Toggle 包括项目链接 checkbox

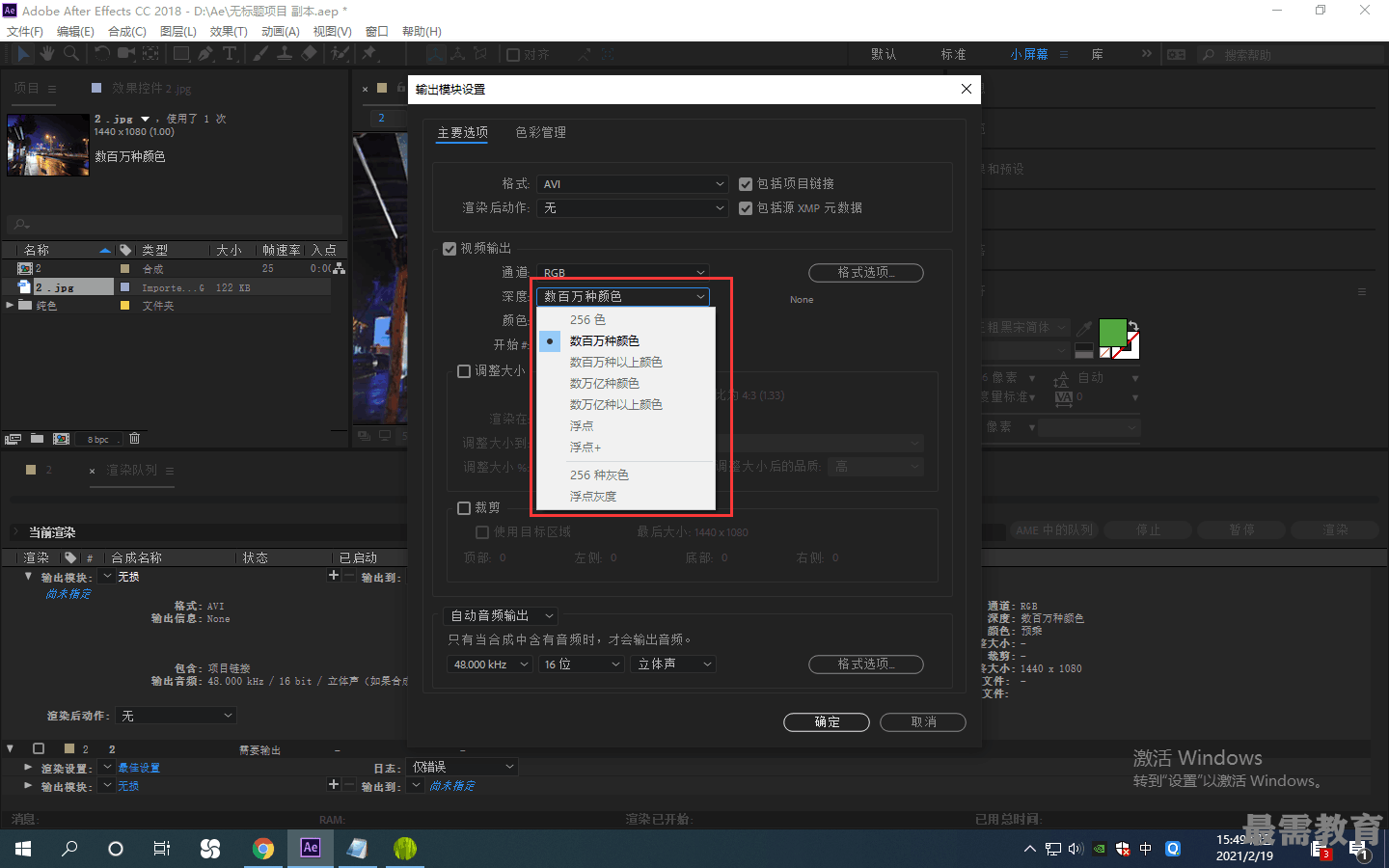pos(746,184)
